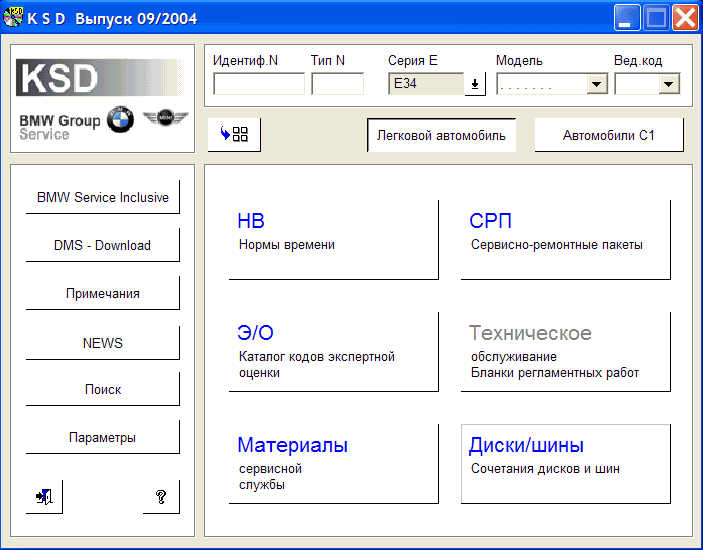Open Параметры settings

[103, 437]
